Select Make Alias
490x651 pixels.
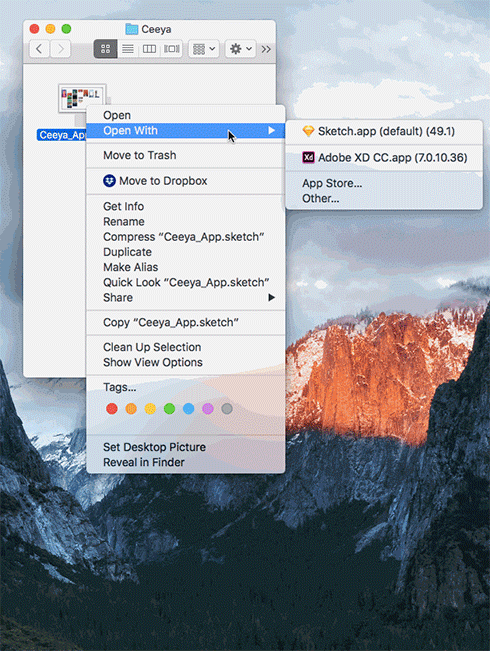185,267
